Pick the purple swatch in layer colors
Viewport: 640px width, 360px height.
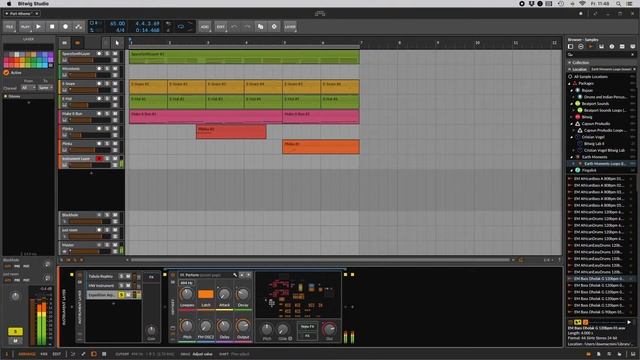pos(51,55)
